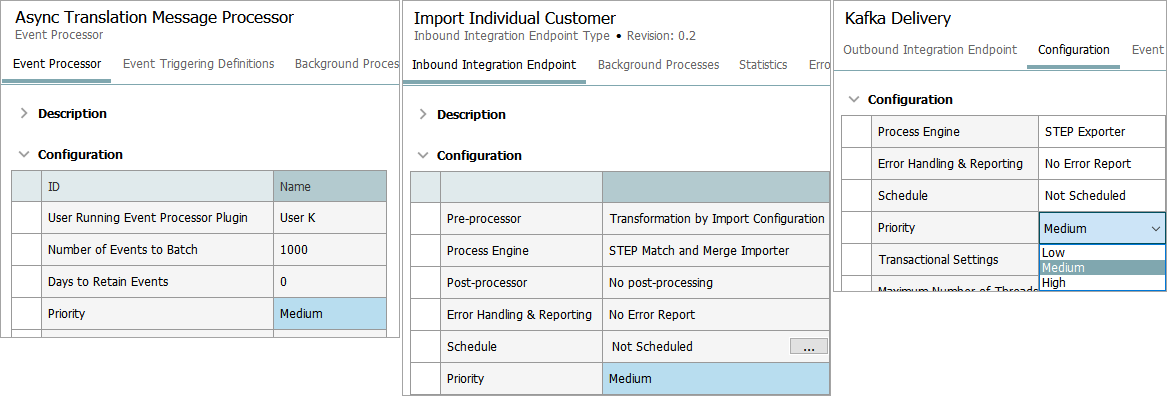Click Post-processor row label
This screenshot has width=1167, height=396.
tap(487, 283)
